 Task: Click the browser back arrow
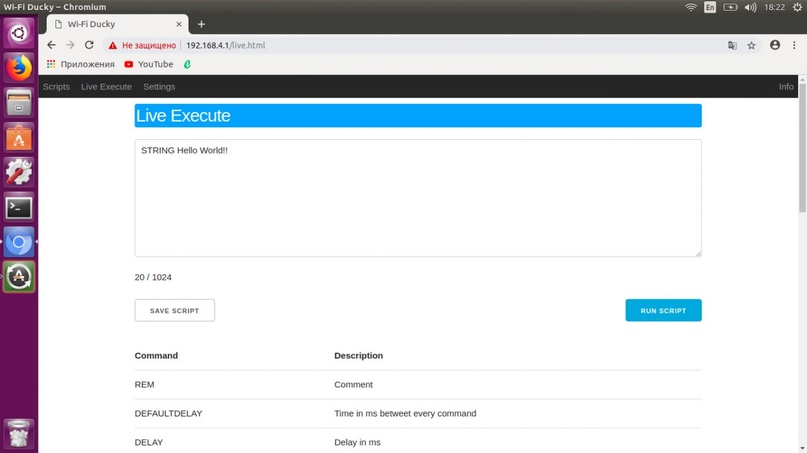tap(51, 45)
